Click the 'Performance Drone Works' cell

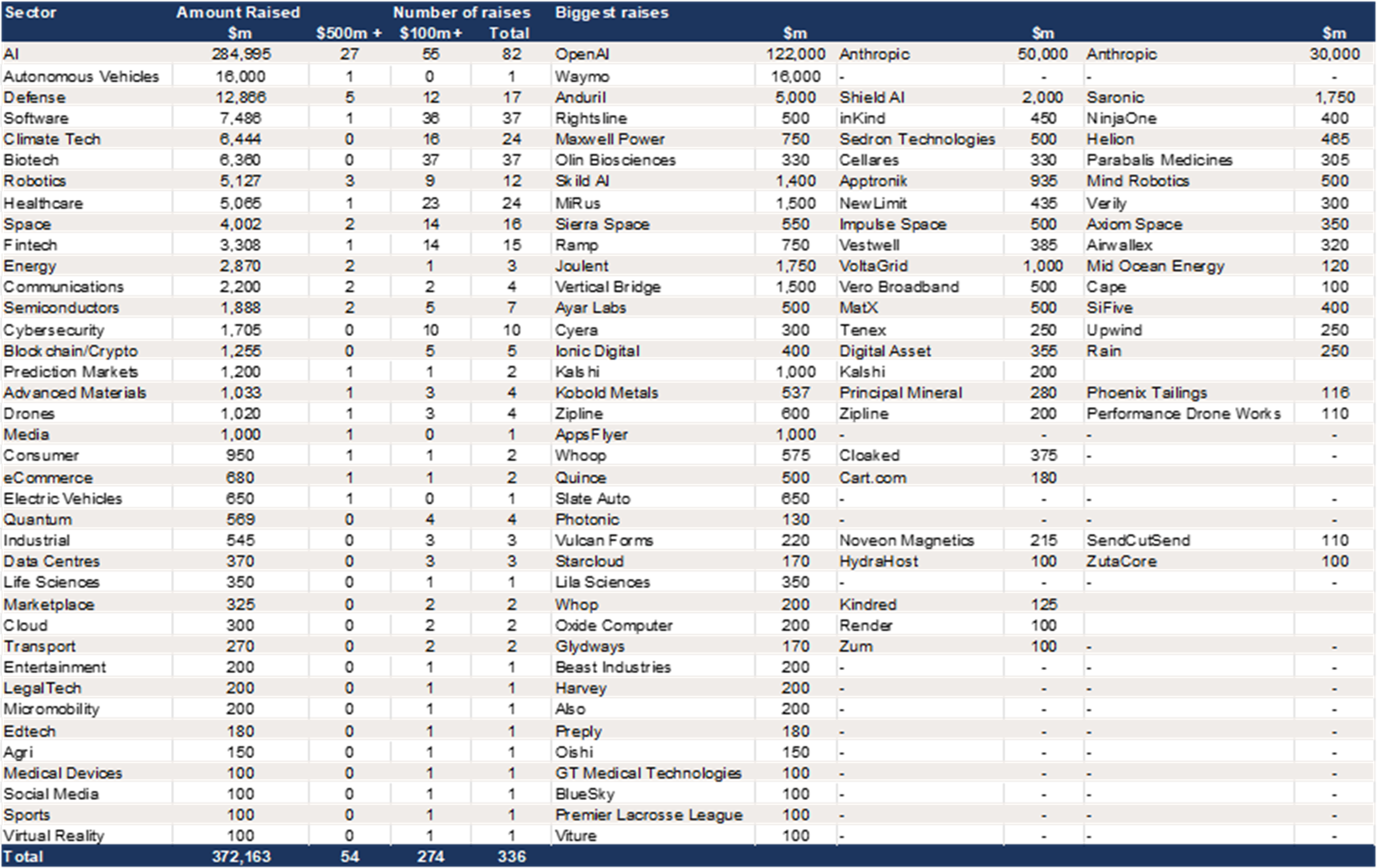coord(1183,413)
